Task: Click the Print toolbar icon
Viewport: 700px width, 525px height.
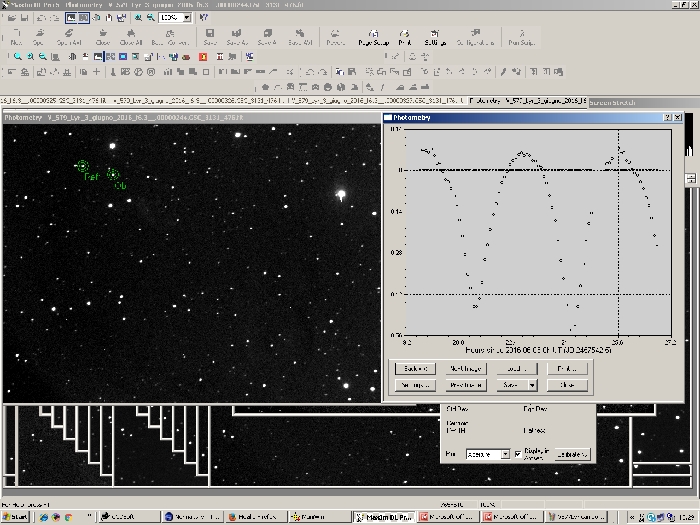Action: (404, 37)
